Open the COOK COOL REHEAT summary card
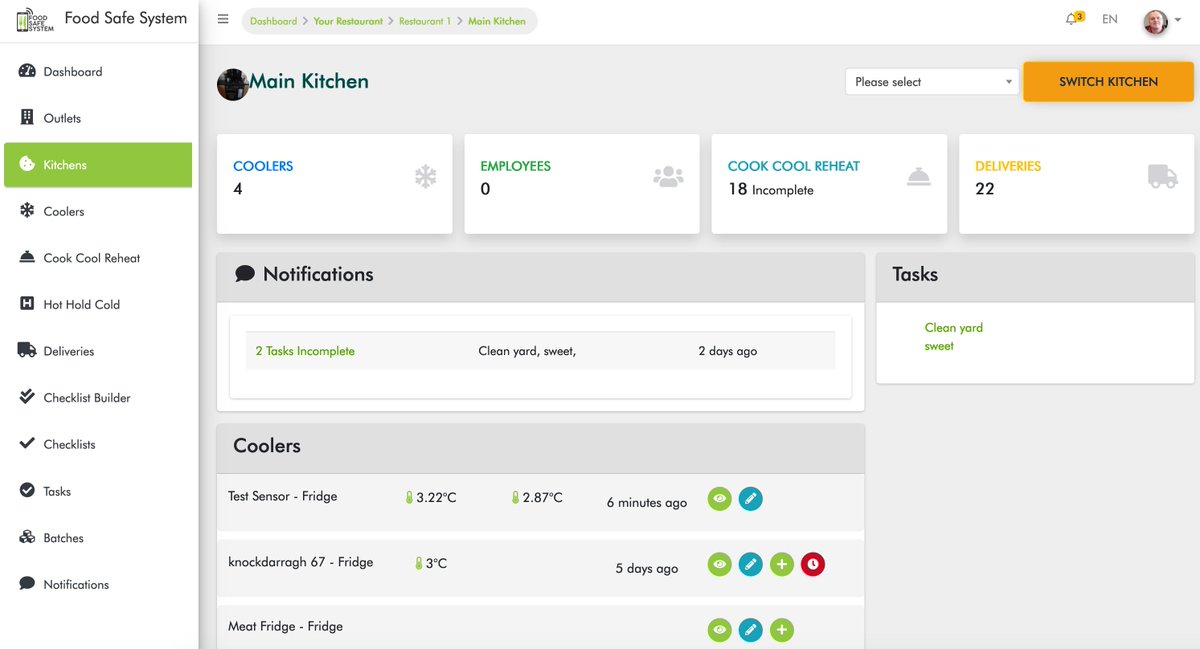This screenshot has height=649, width=1200. point(829,184)
